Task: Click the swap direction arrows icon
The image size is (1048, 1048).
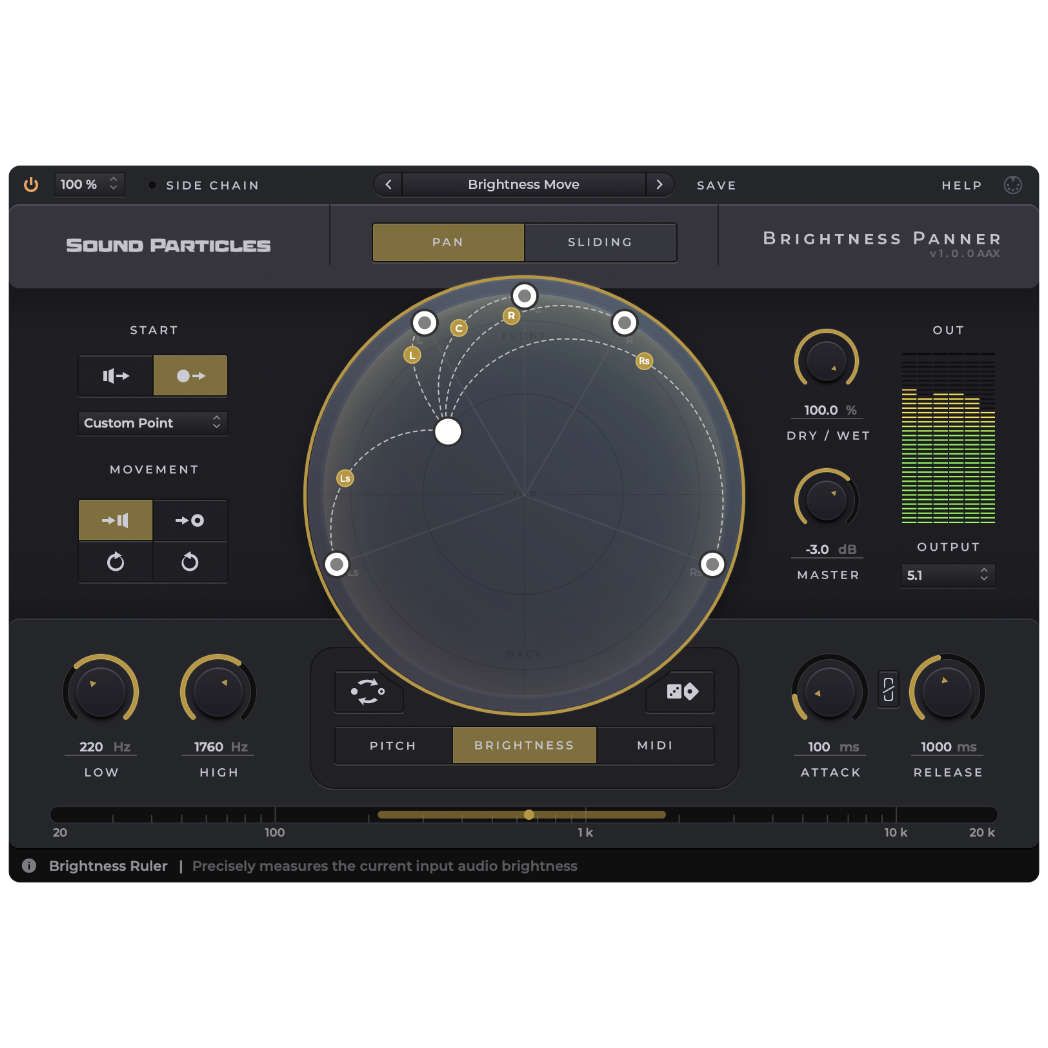Action: point(368,692)
